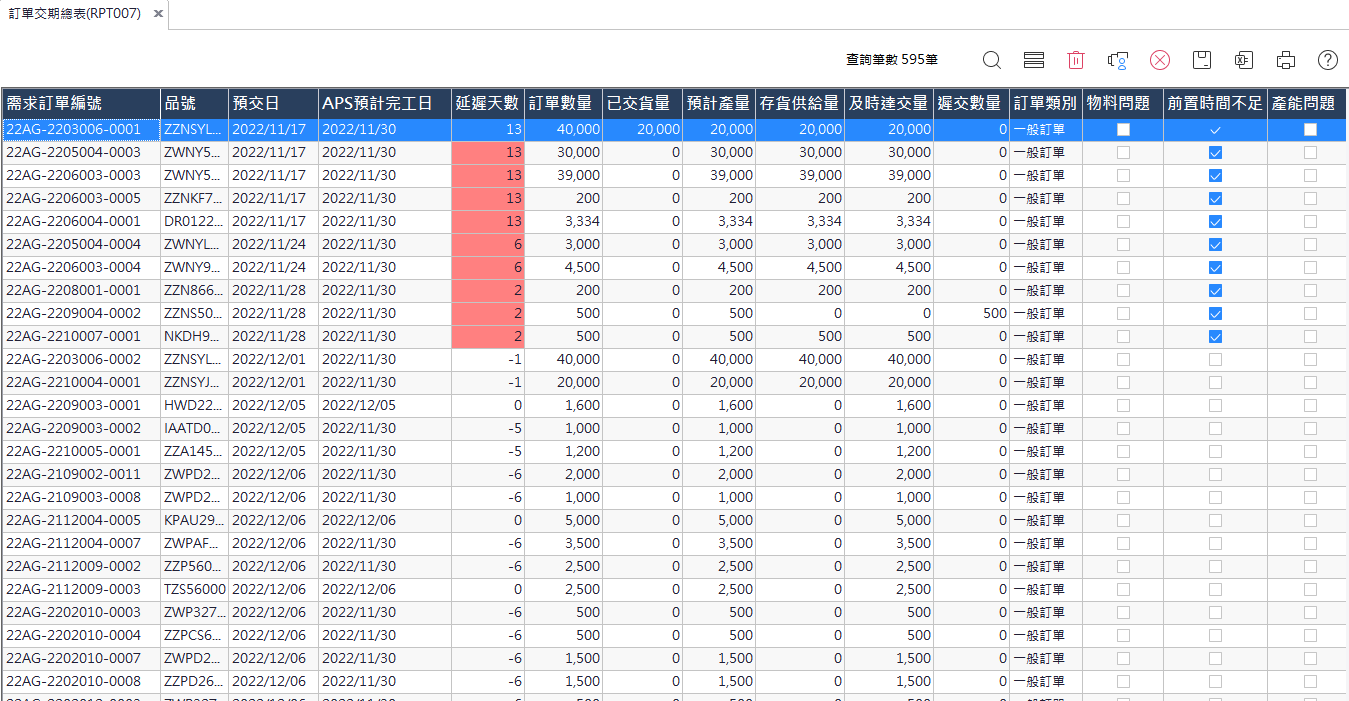Click the 預計產量 column header
The height and width of the screenshot is (701, 1349).
(x=719, y=103)
